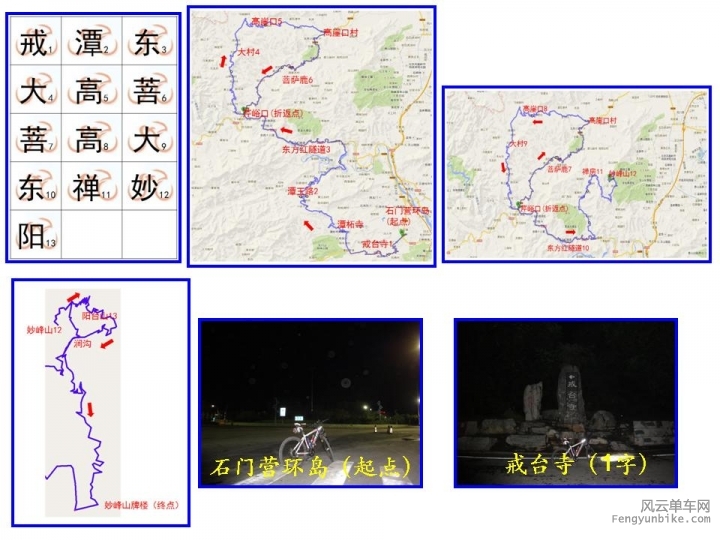Screen dimensions: 720x540
Task: Open the purple 妙峰山 route track image
Action: 100,403
